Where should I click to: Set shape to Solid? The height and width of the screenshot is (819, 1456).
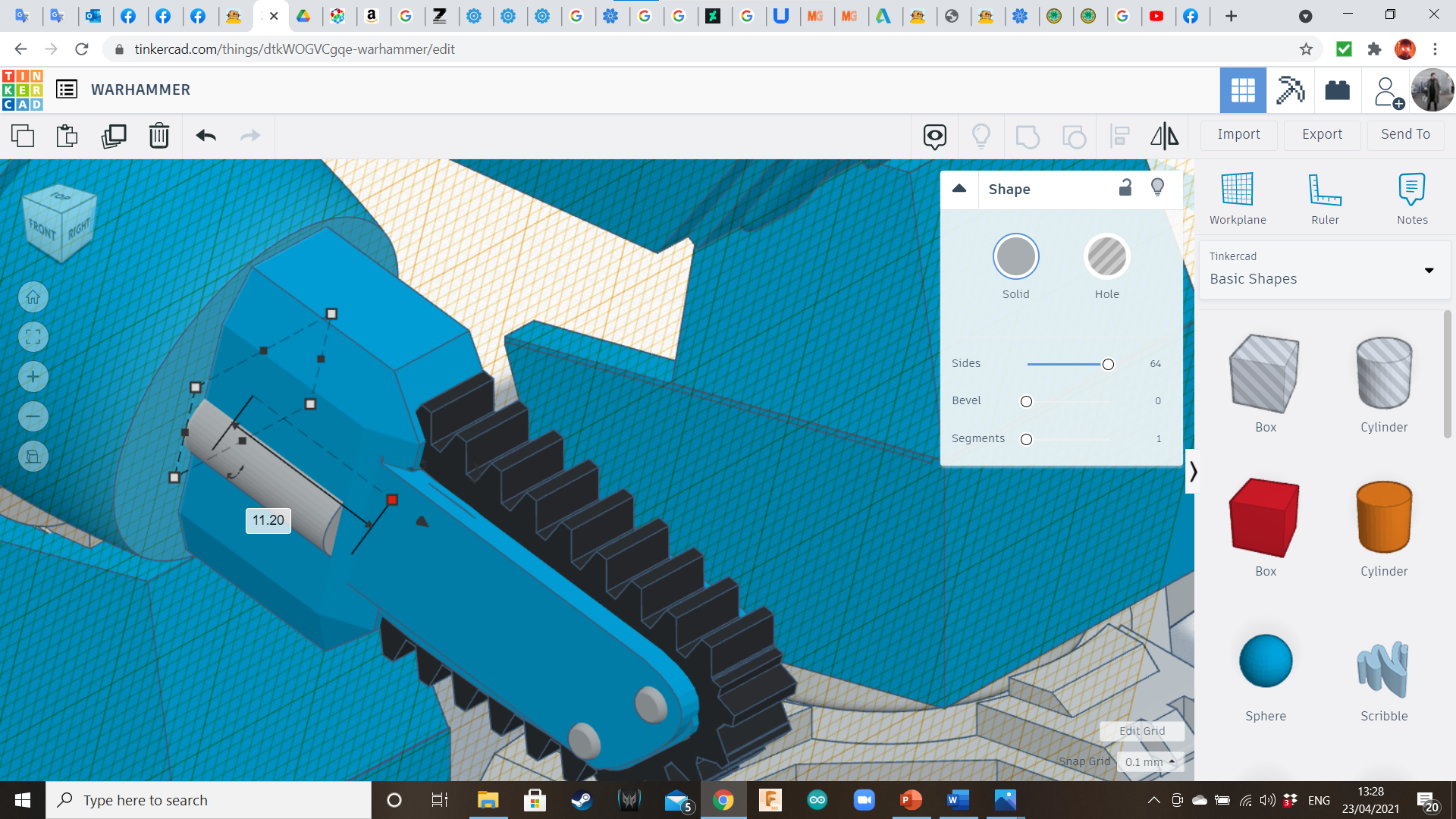[1015, 257]
